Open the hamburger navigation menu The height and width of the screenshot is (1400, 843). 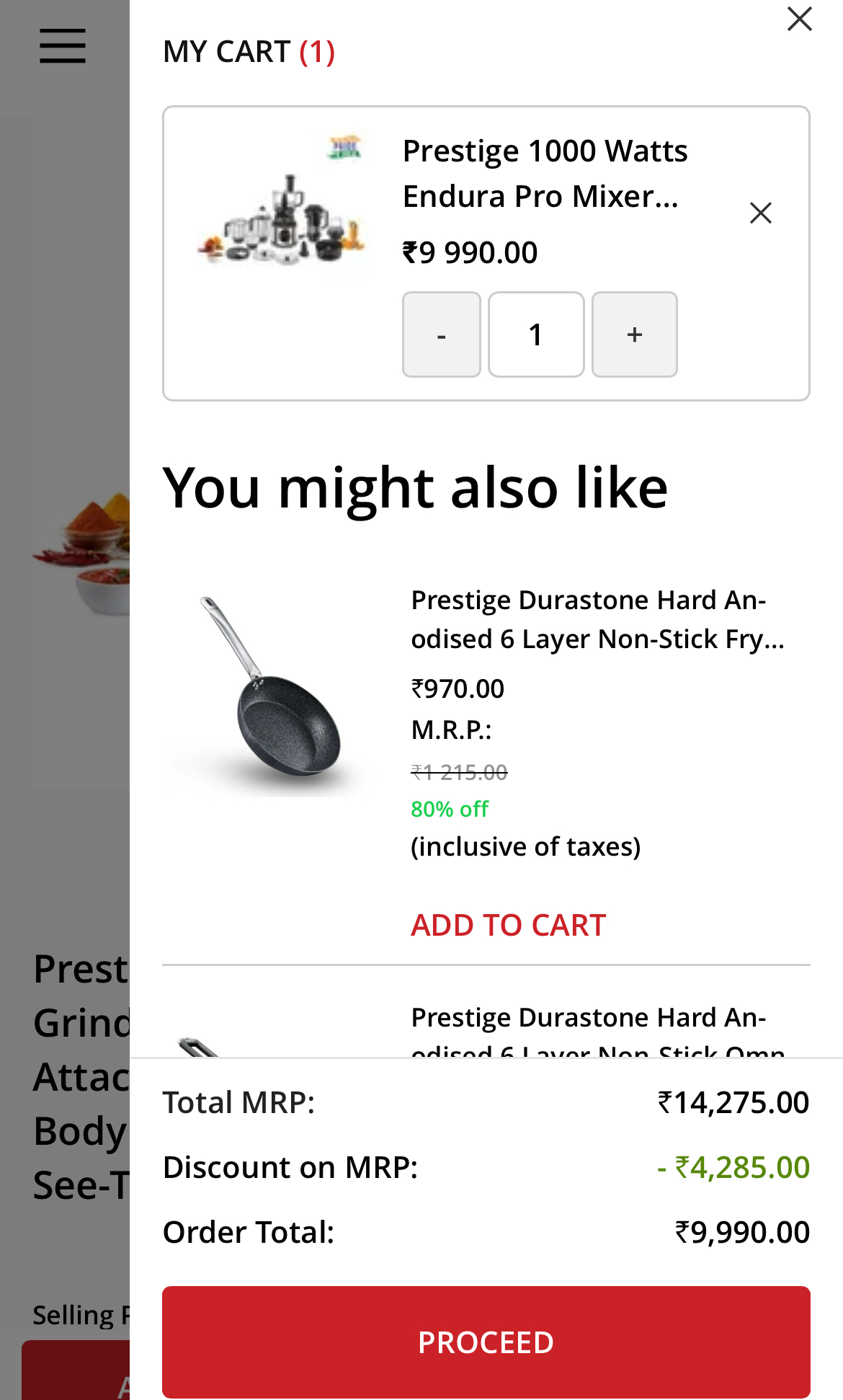coord(63,46)
